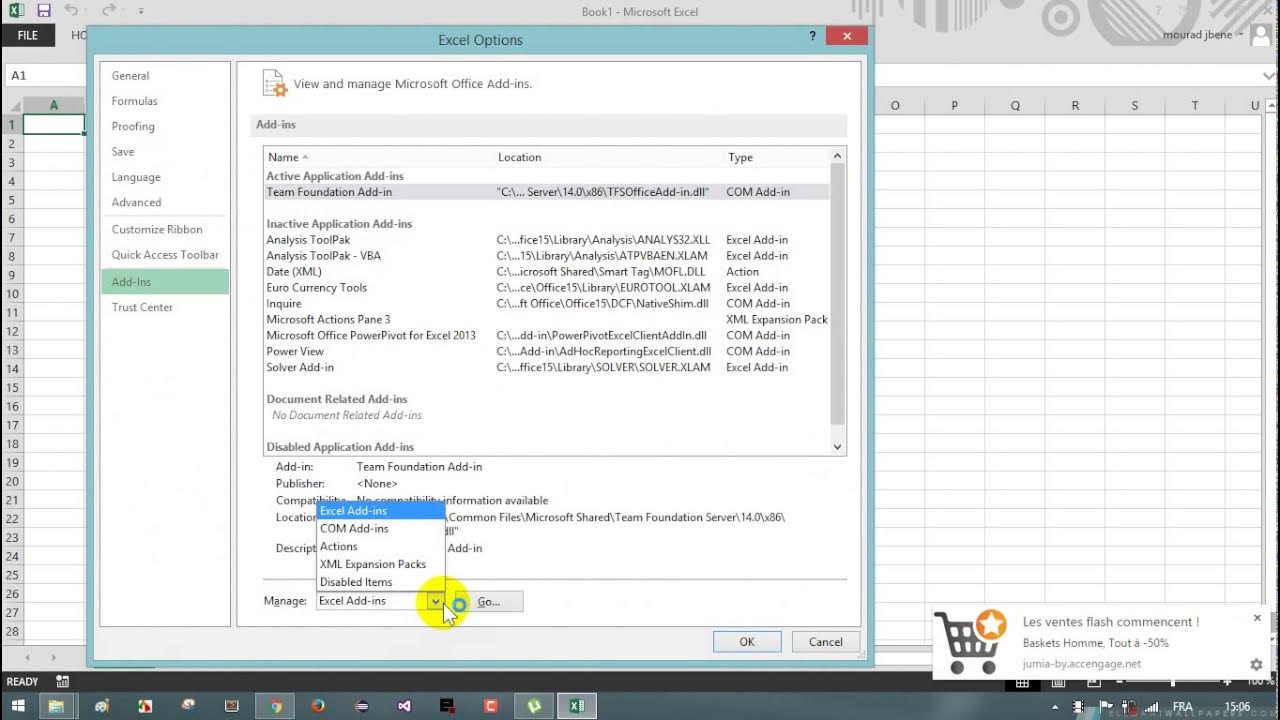The height and width of the screenshot is (720, 1280).
Task: Open the FILE tab
Action: click(28, 35)
